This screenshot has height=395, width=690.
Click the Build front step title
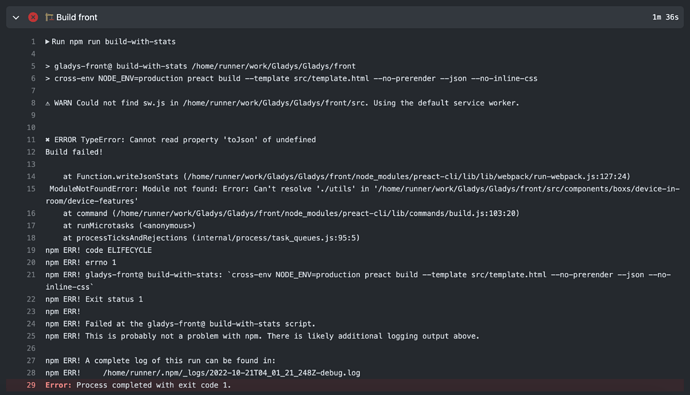click(77, 17)
